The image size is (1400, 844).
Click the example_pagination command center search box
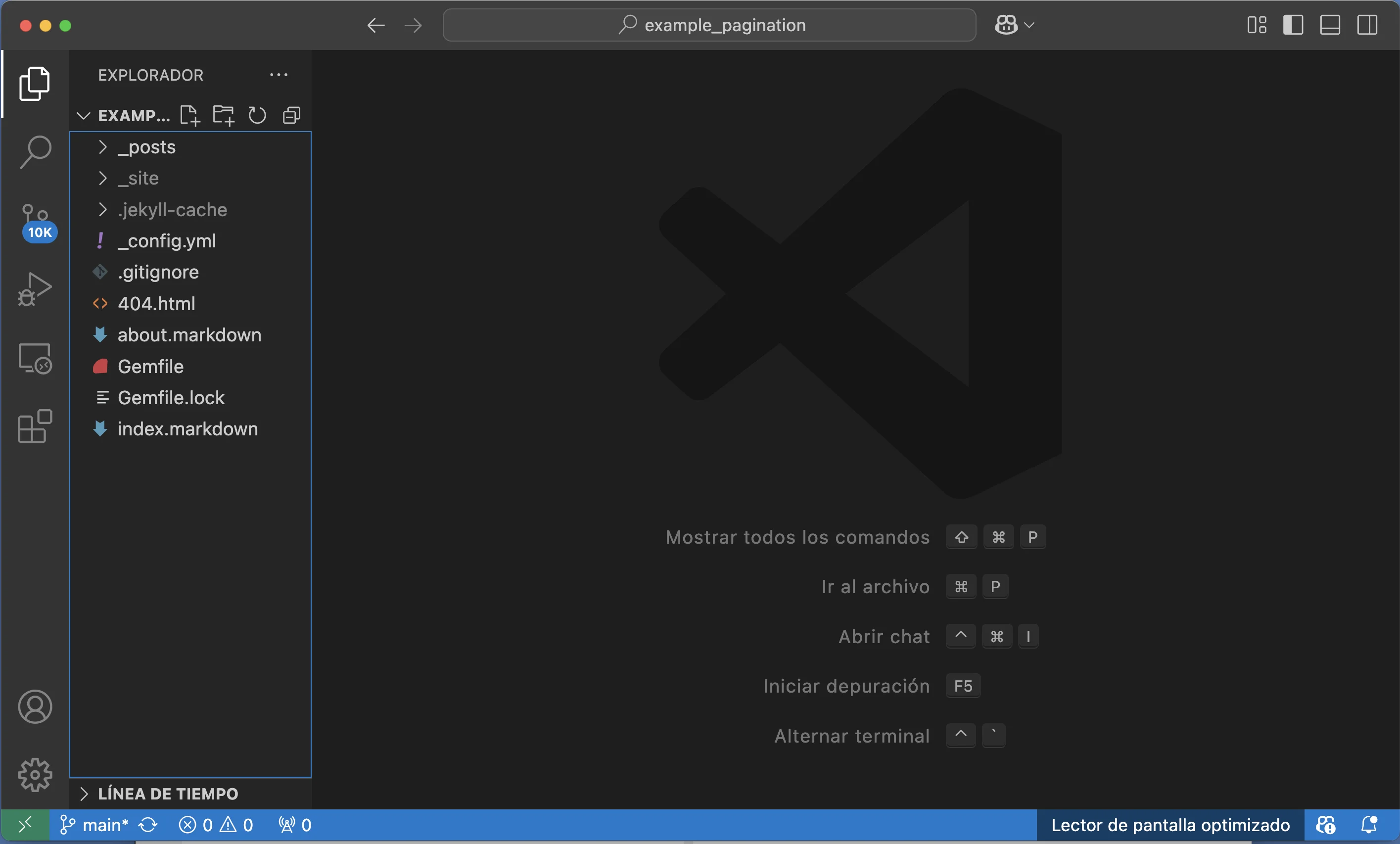point(709,25)
